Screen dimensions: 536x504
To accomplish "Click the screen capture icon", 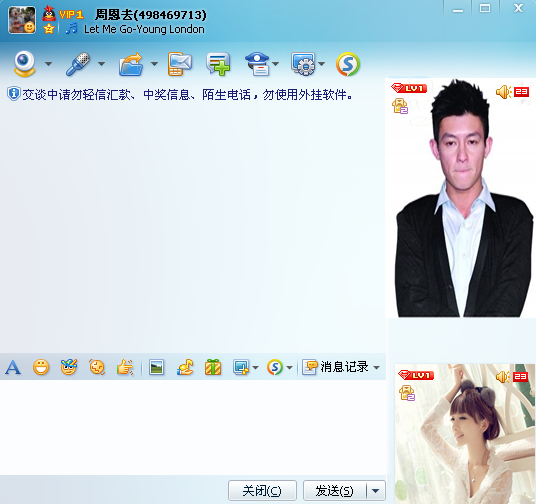I will pos(241,368).
